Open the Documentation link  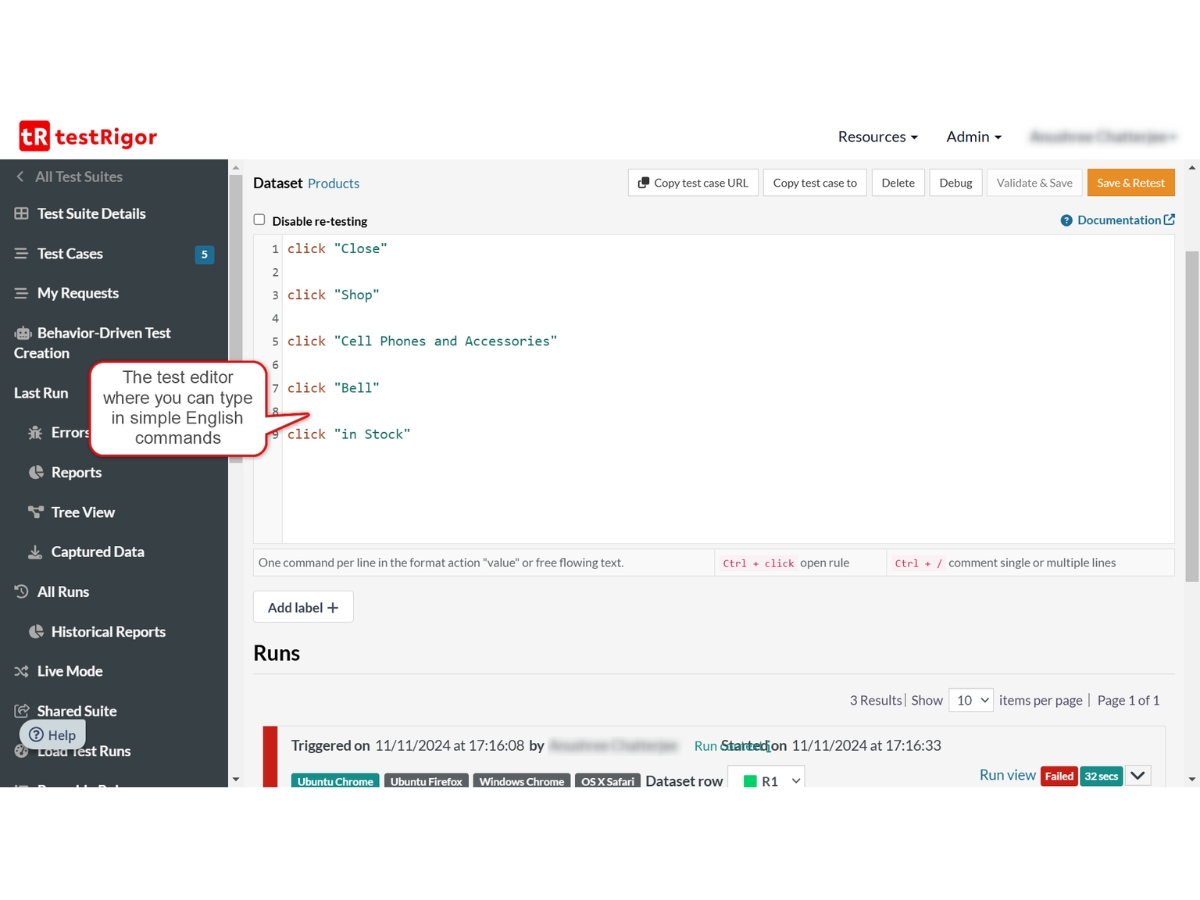pyautogui.click(x=1119, y=221)
